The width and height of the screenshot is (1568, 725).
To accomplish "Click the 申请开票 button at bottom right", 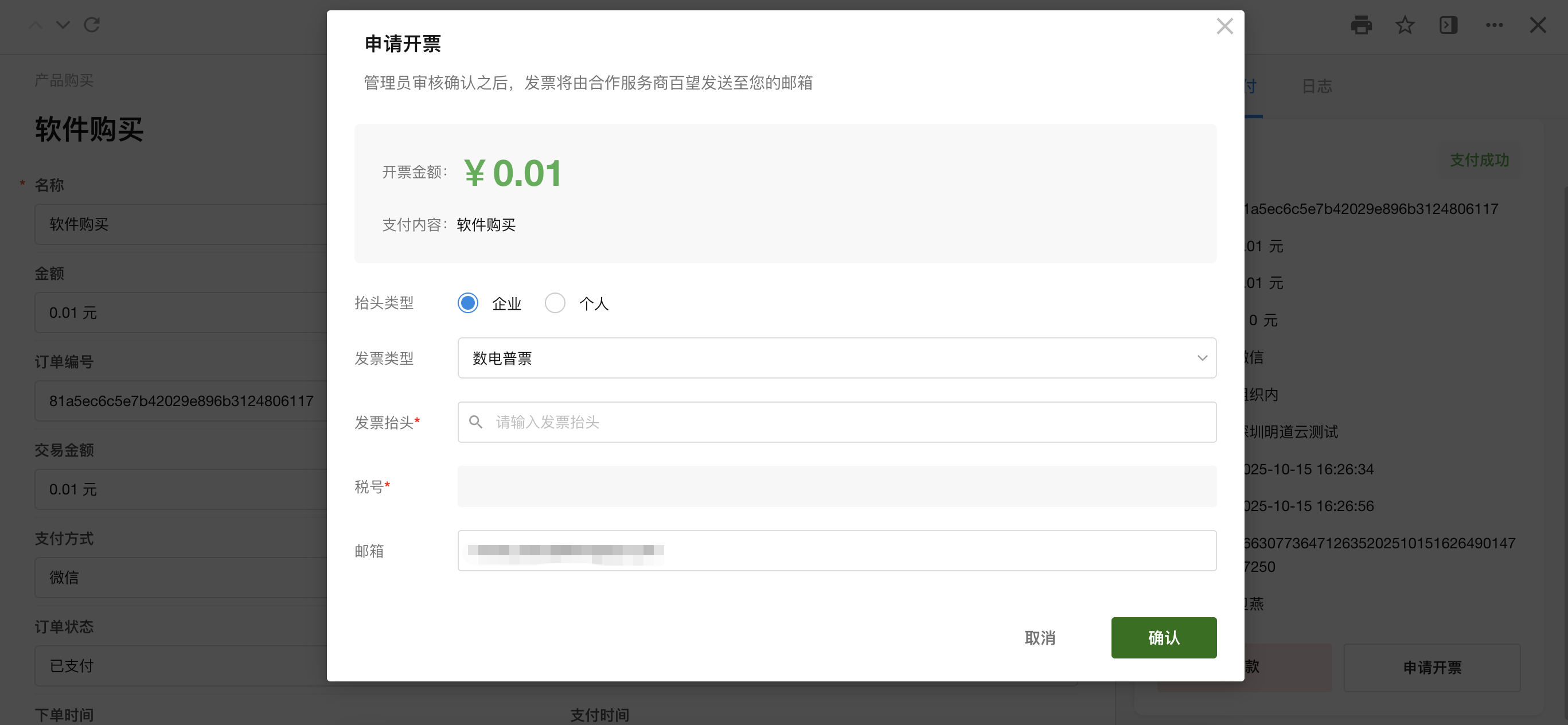I will tap(1432, 667).
